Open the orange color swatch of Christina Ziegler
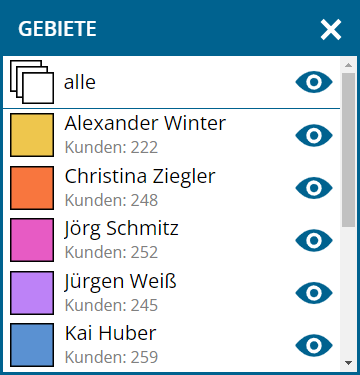Viewport: 360px width, 375px height. point(32,188)
